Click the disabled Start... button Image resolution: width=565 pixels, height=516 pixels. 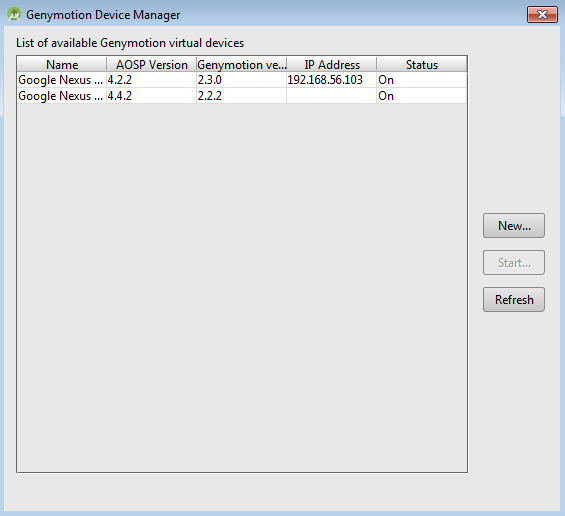click(513, 263)
